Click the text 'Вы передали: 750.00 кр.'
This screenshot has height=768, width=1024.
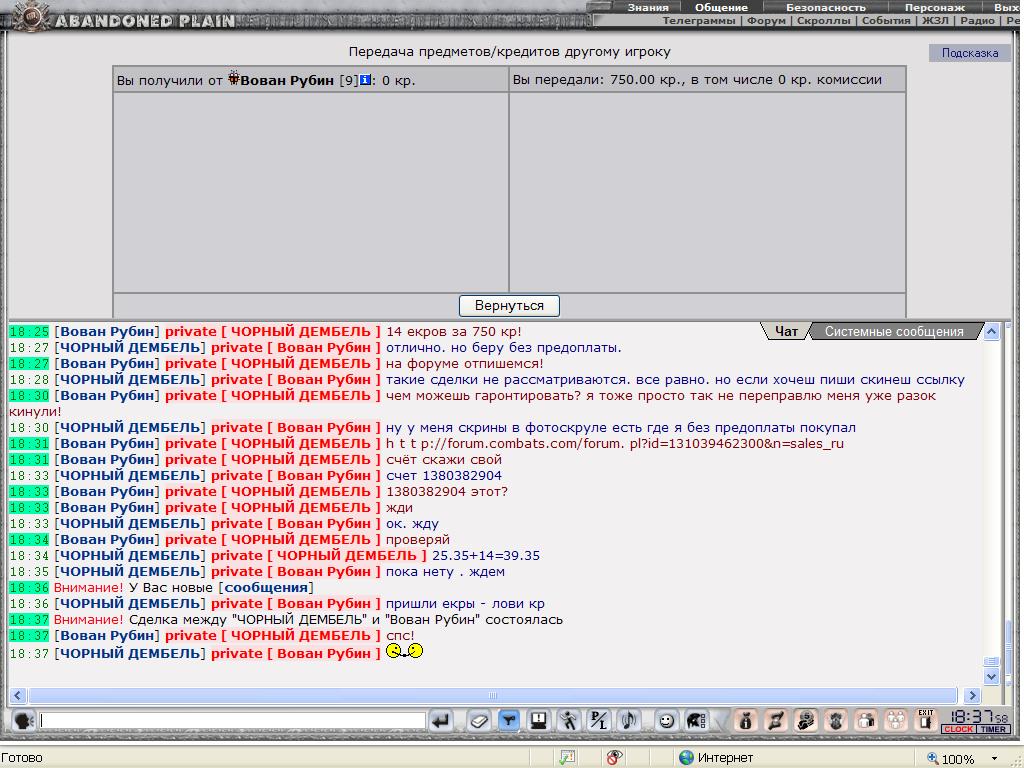(x=596, y=80)
